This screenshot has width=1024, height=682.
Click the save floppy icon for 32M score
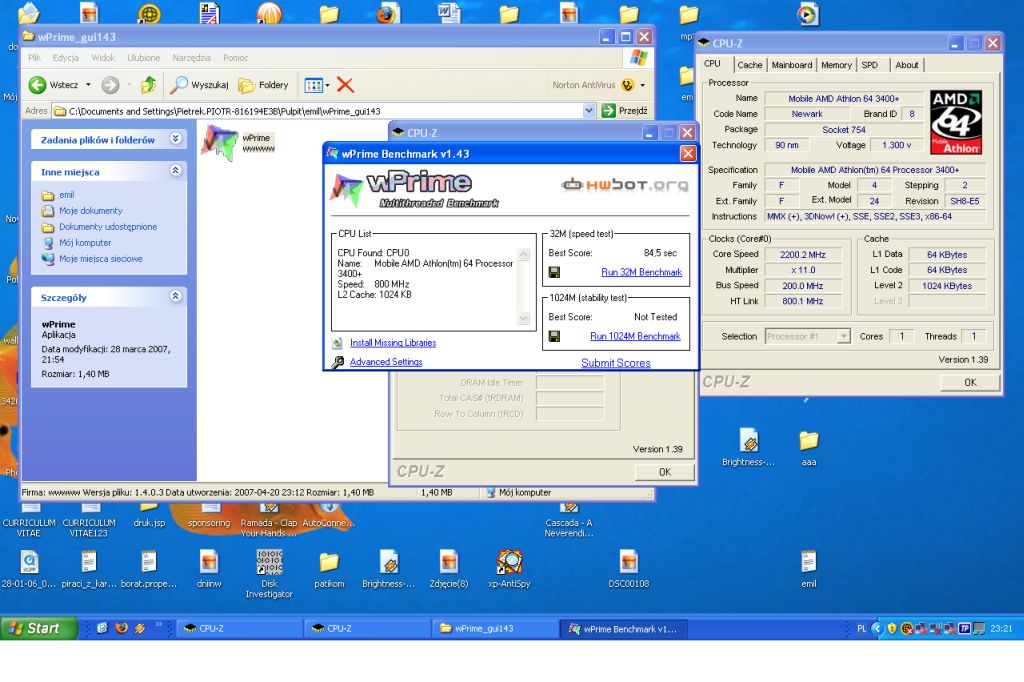coord(554,272)
